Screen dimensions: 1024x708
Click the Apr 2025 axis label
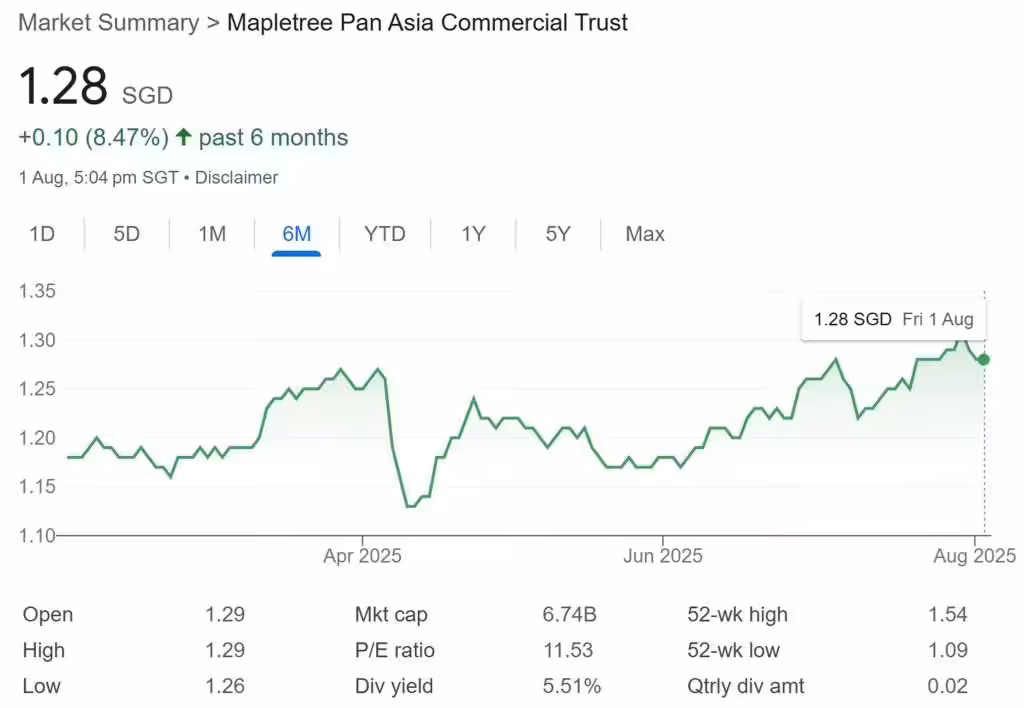pos(362,555)
